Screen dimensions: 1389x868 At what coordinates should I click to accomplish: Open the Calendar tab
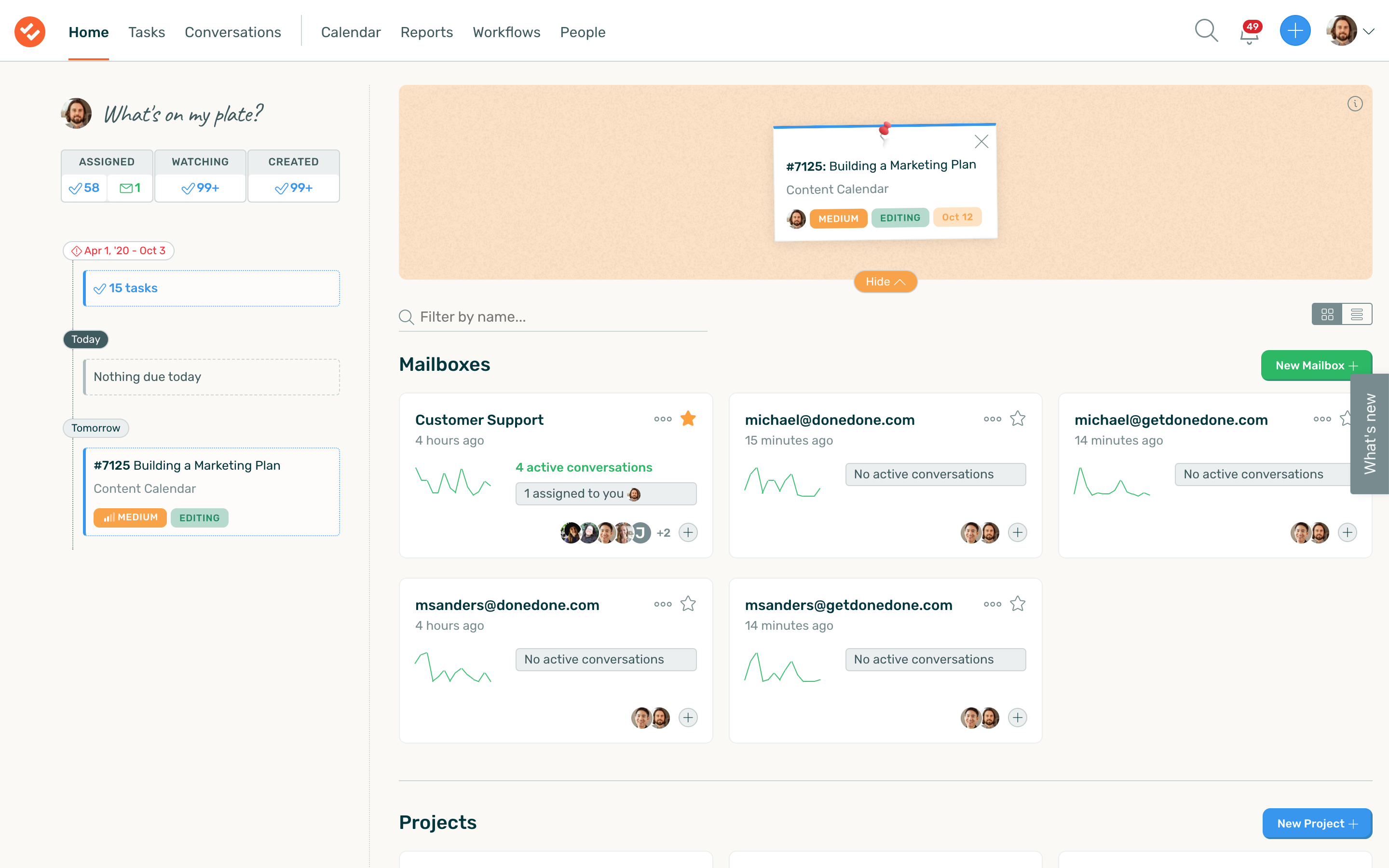[351, 32]
